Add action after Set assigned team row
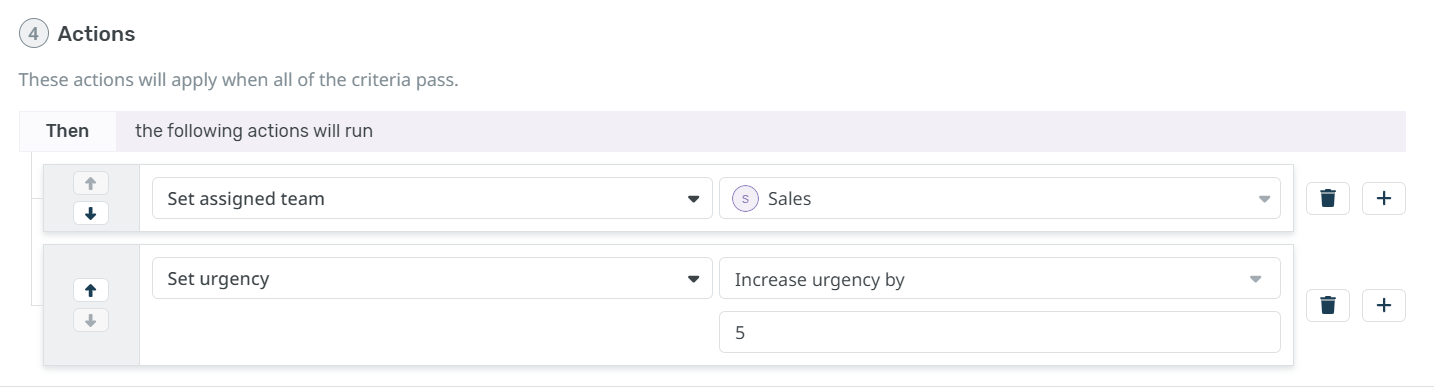This screenshot has height=387, width=1434. (x=1384, y=199)
